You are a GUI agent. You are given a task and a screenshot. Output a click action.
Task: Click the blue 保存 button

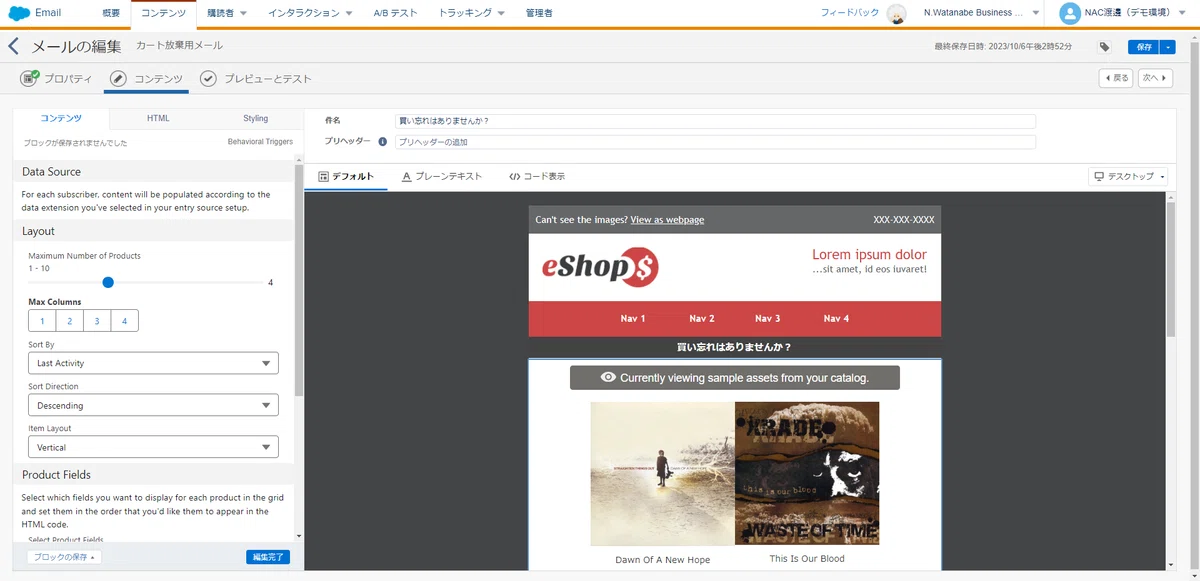point(1143,47)
